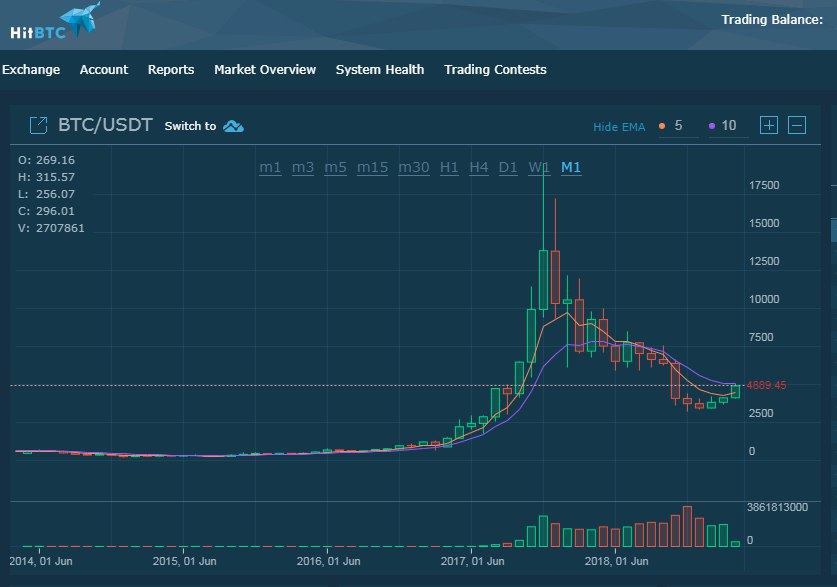Click the Trading Balance label
837x587 pixels.
point(772,20)
